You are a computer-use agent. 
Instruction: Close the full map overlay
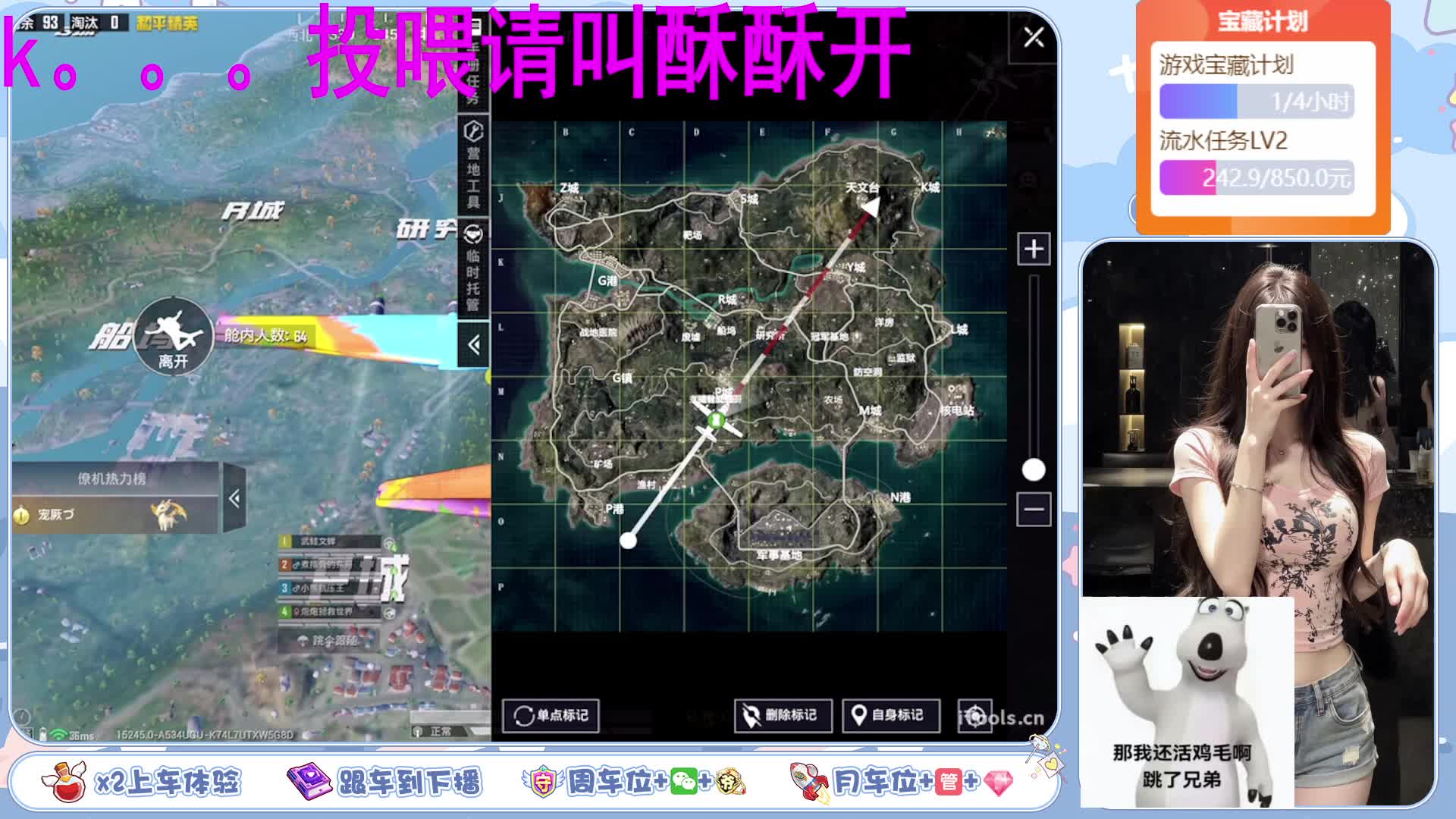coord(1034,37)
